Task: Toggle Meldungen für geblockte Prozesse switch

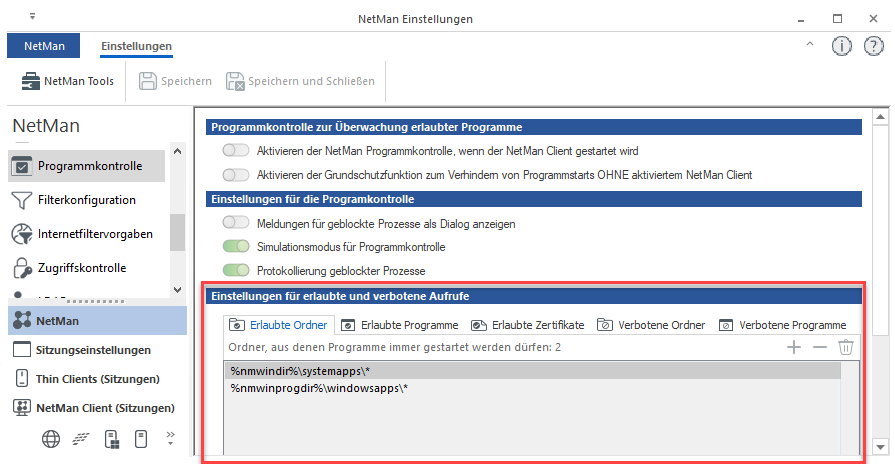Action: pyautogui.click(x=236, y=223)
